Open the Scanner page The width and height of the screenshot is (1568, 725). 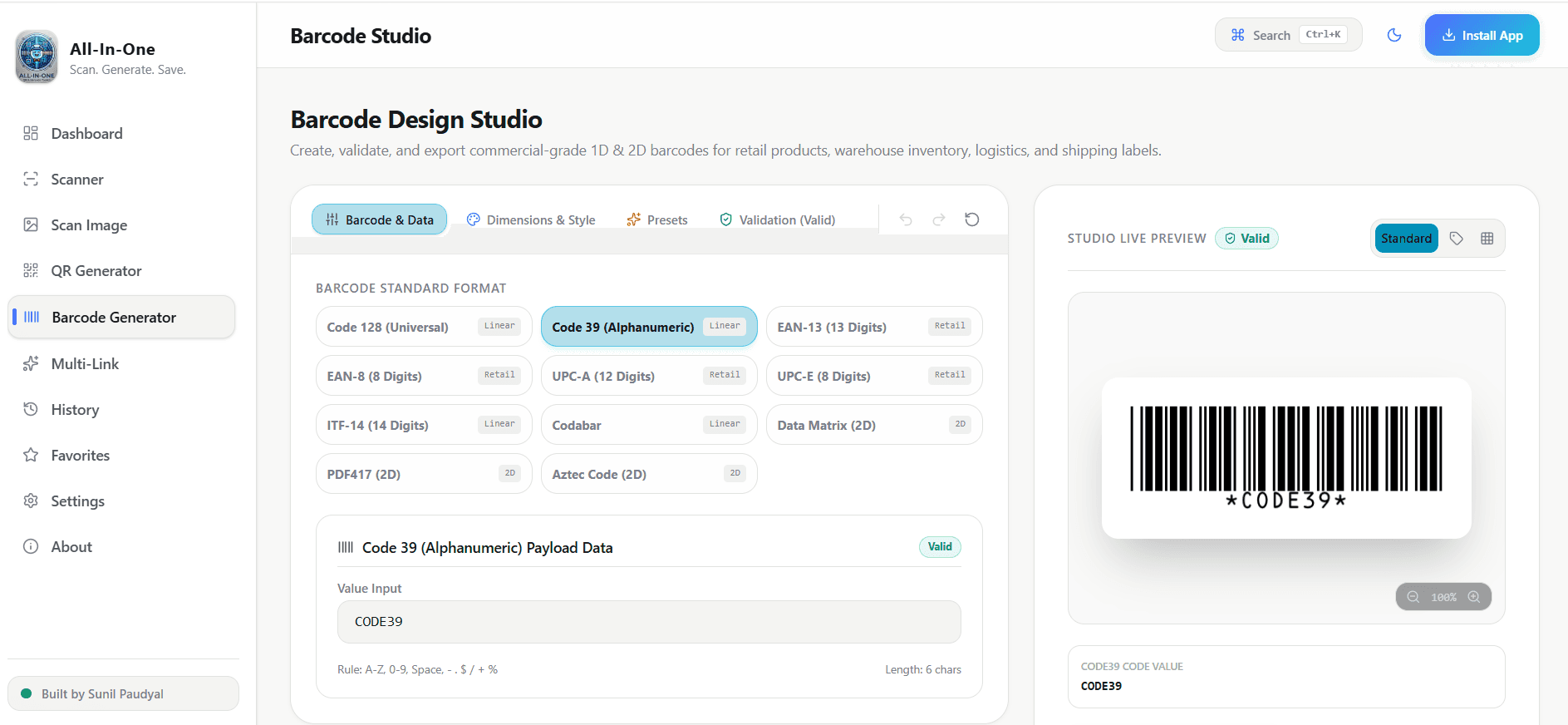121,180
